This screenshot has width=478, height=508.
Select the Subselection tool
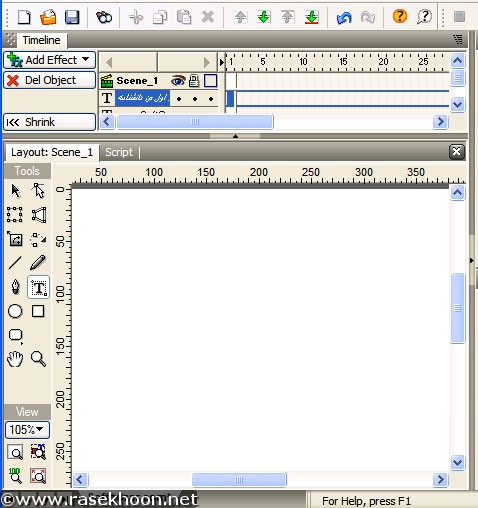38,191
